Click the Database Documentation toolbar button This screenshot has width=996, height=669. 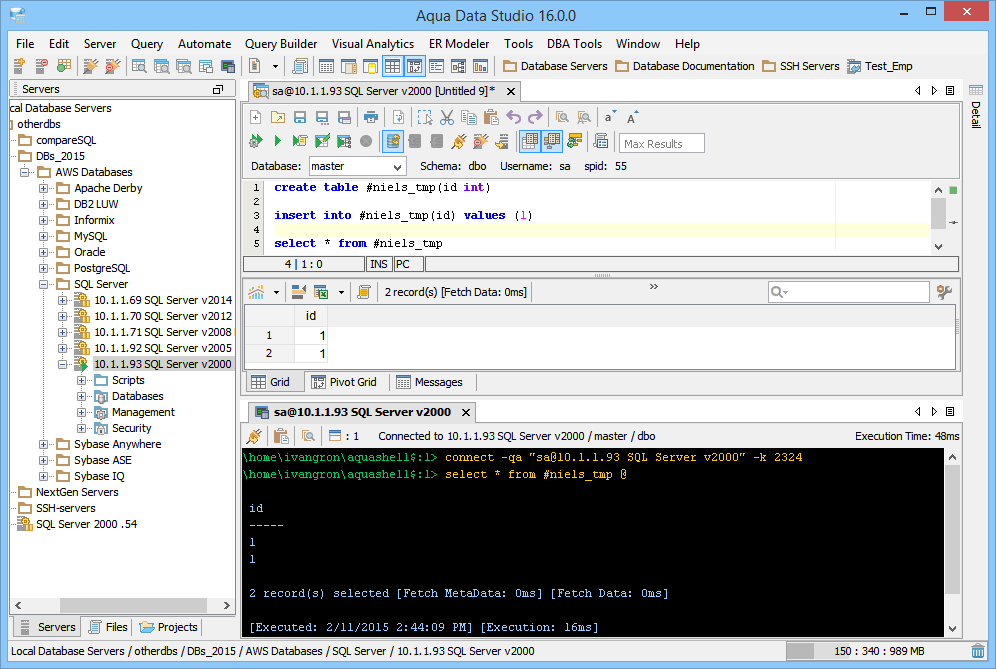coord(684,66)
